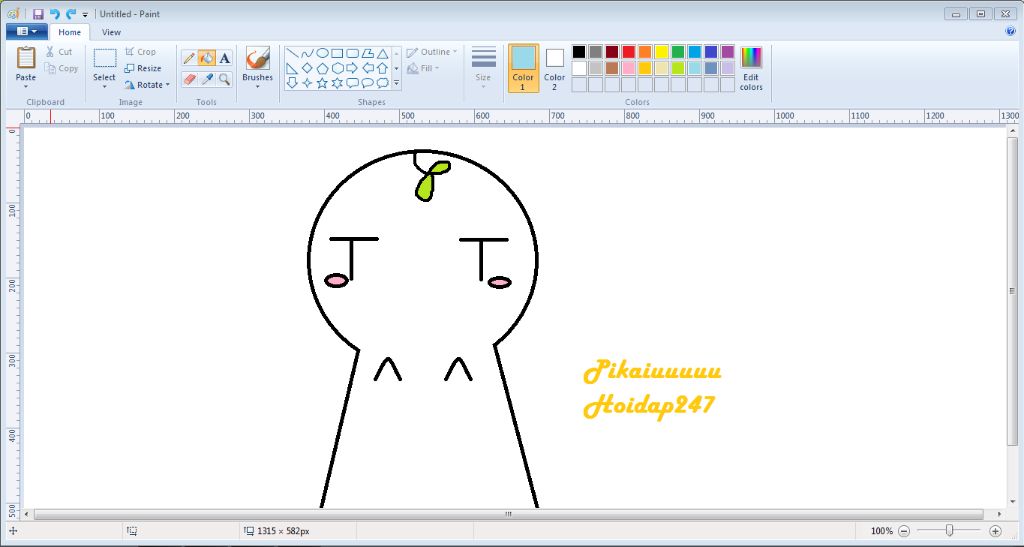Choose the Oval shape
Viewport: 1024px width, 547px height.
[323, 54]
